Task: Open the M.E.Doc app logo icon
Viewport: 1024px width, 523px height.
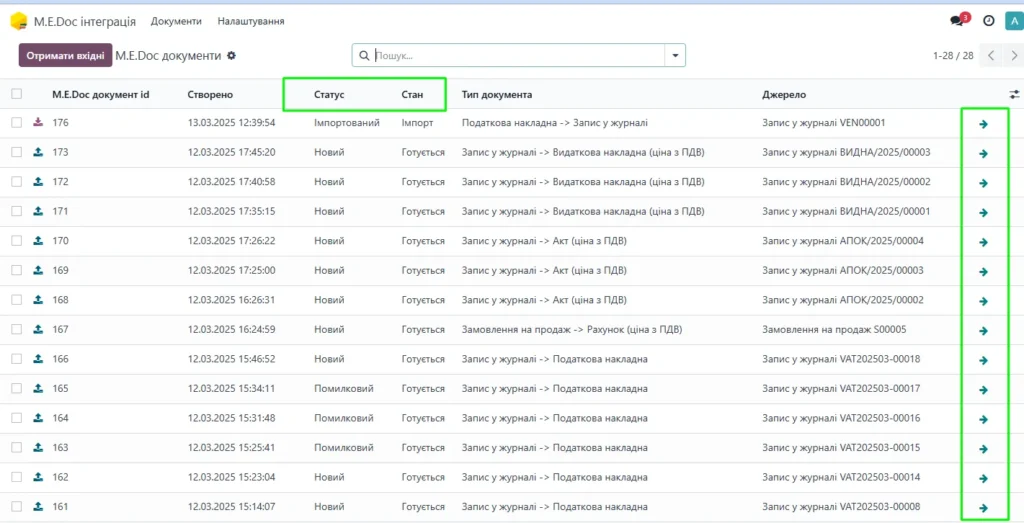Action: 19,22
